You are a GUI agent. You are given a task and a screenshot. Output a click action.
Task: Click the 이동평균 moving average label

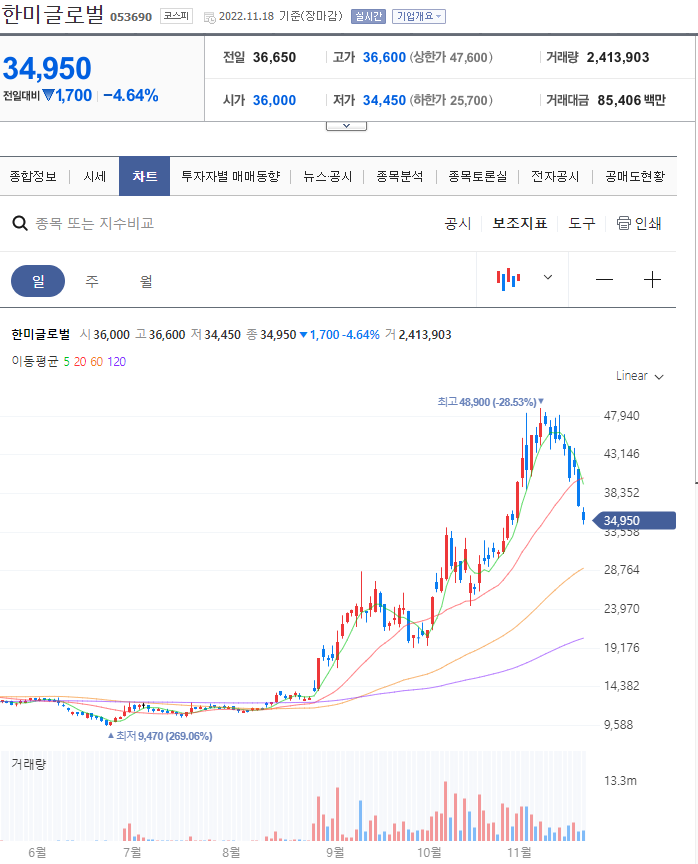[x=35, y=361]
